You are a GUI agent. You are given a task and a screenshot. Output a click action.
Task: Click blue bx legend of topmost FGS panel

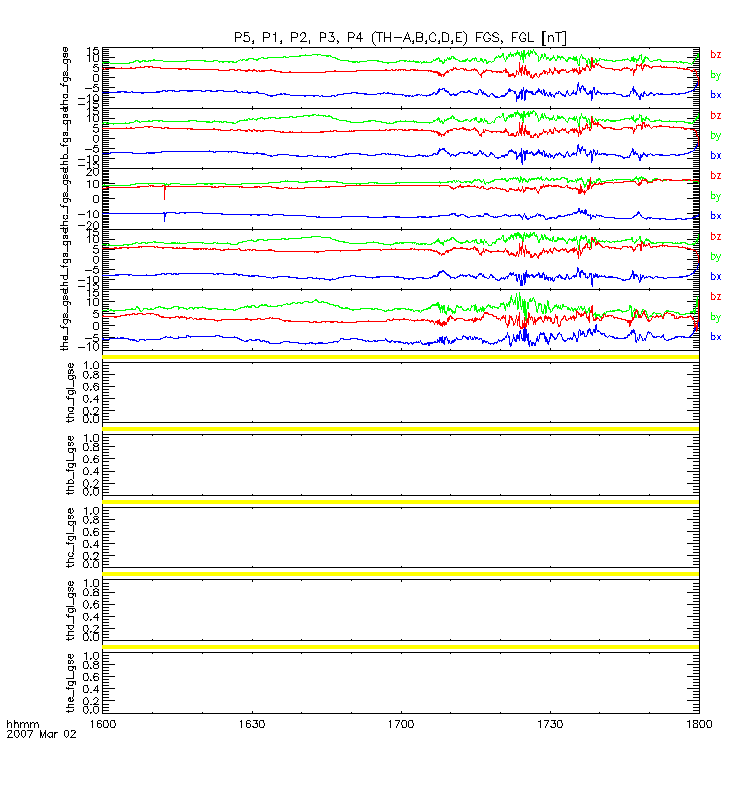716,94
